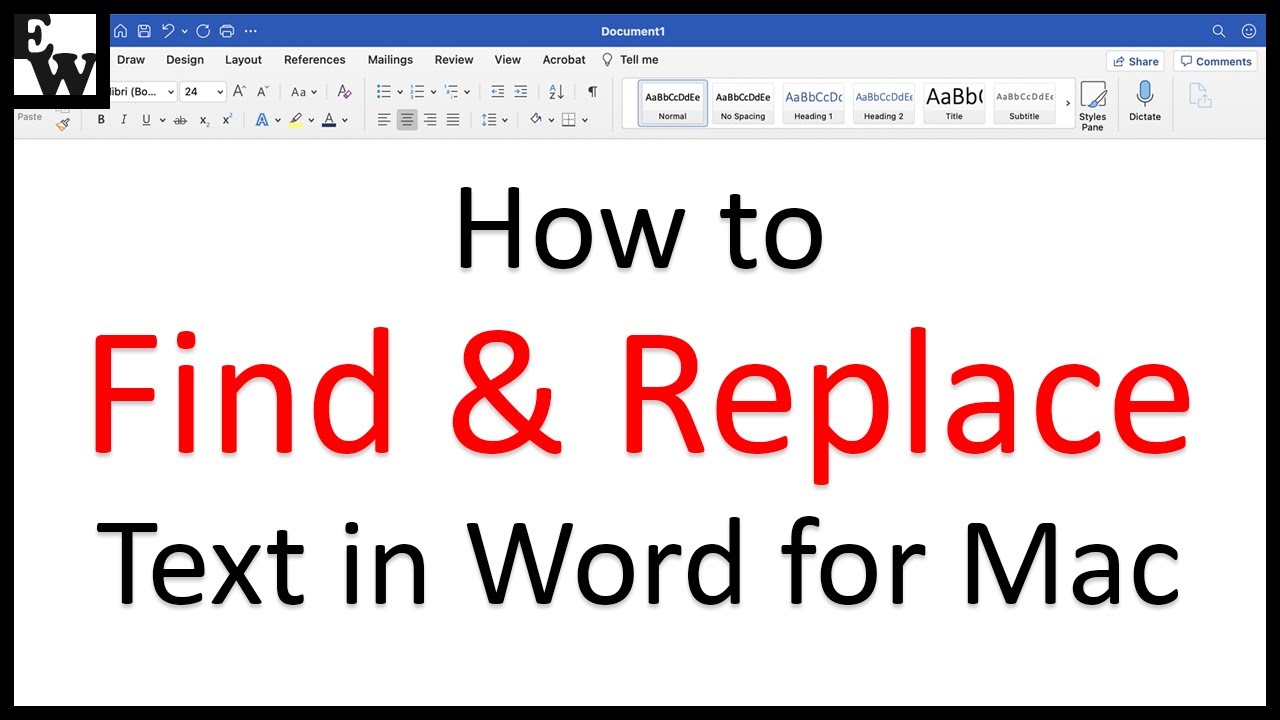The image size is (1280, 720).
Task: Open the paragraph shading paint bucket
Action: point(536,120)
